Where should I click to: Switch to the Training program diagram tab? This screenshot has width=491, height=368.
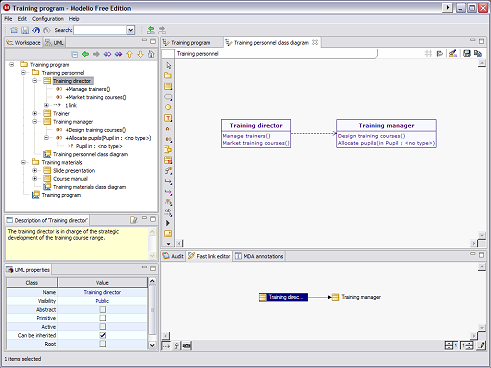tap(191, 43)
